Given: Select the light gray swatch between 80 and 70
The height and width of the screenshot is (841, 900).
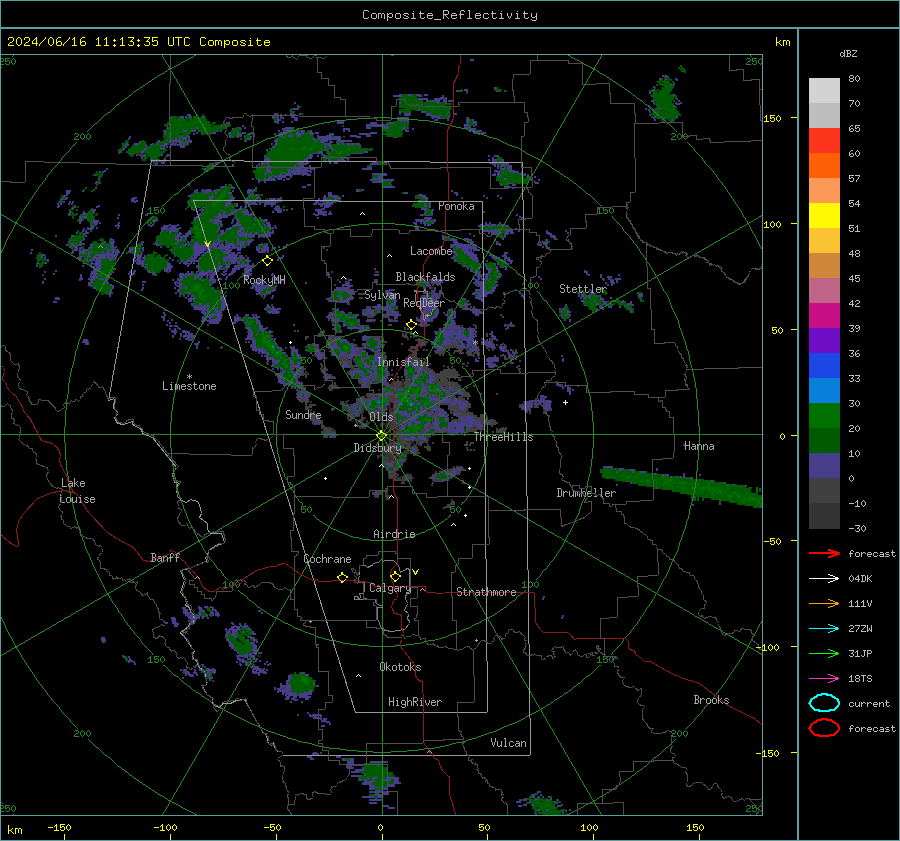Looking at the screenshot, I should [x=824, y=91].
